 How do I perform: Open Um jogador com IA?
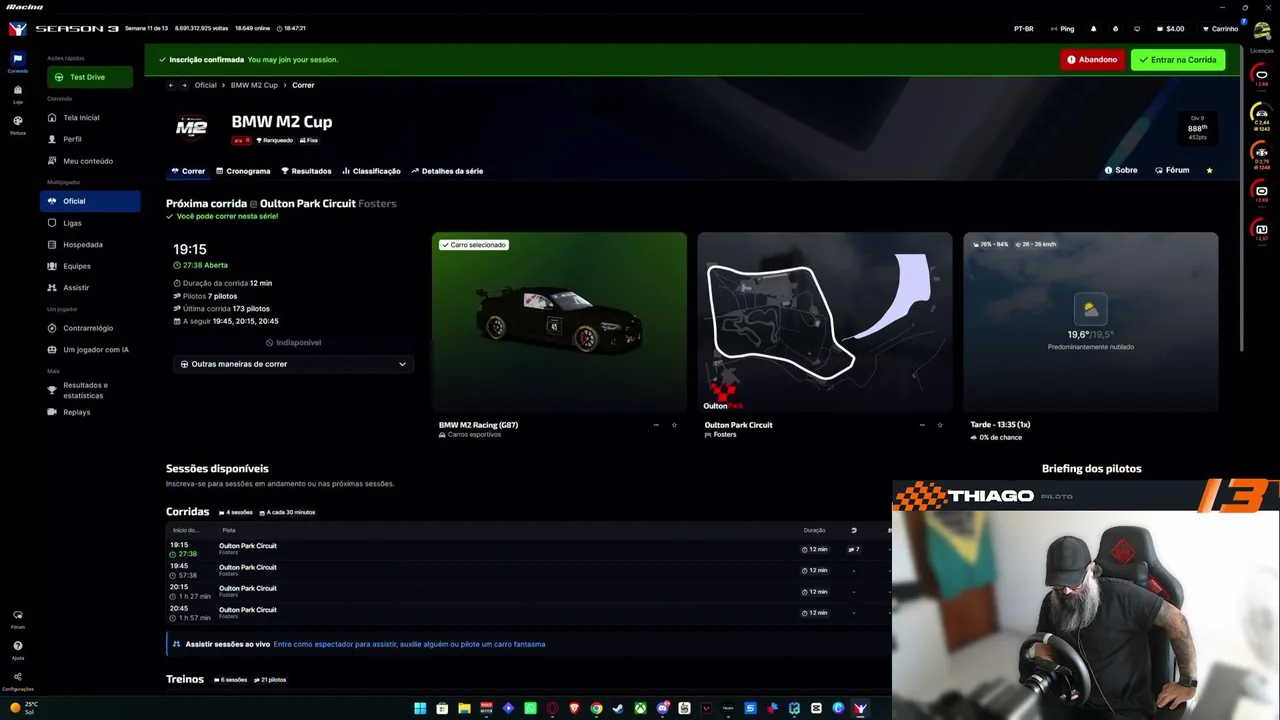tap(90, 350)
